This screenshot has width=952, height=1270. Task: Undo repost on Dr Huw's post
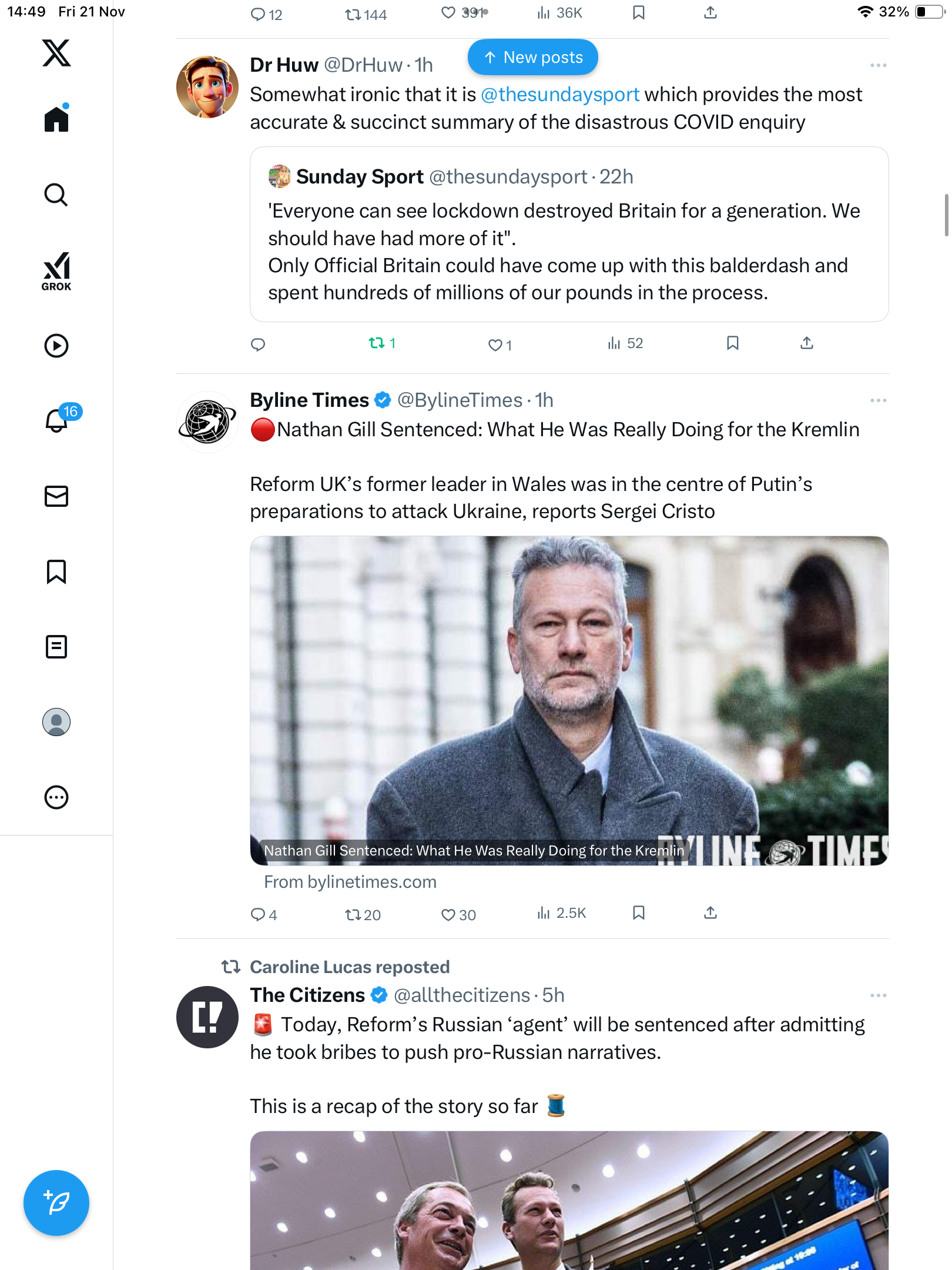(377, 343)
